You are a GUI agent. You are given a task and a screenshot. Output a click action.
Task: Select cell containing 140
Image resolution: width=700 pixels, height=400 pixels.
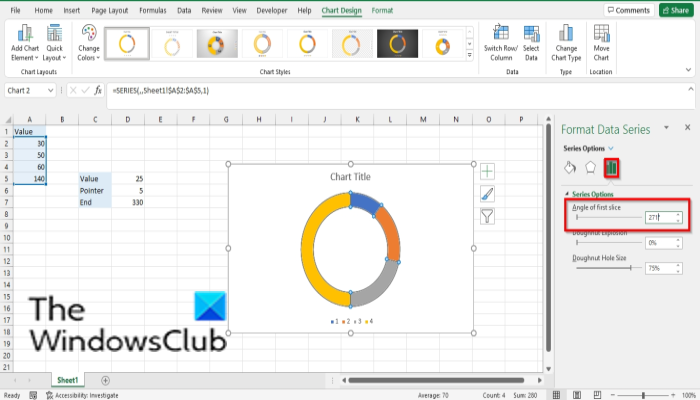[29, 179]
